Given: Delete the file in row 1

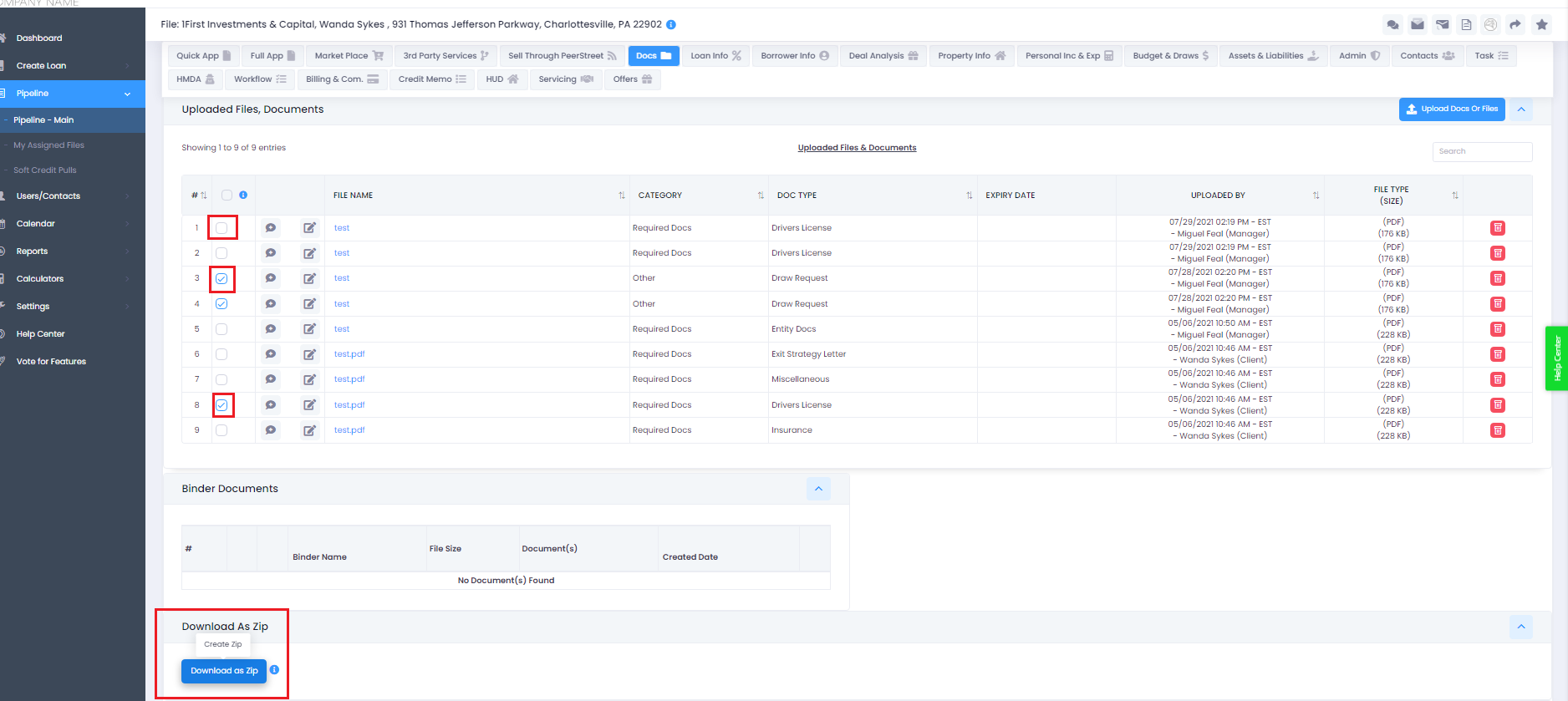Looking at the screenshot, I should (x=1498, y=228).
